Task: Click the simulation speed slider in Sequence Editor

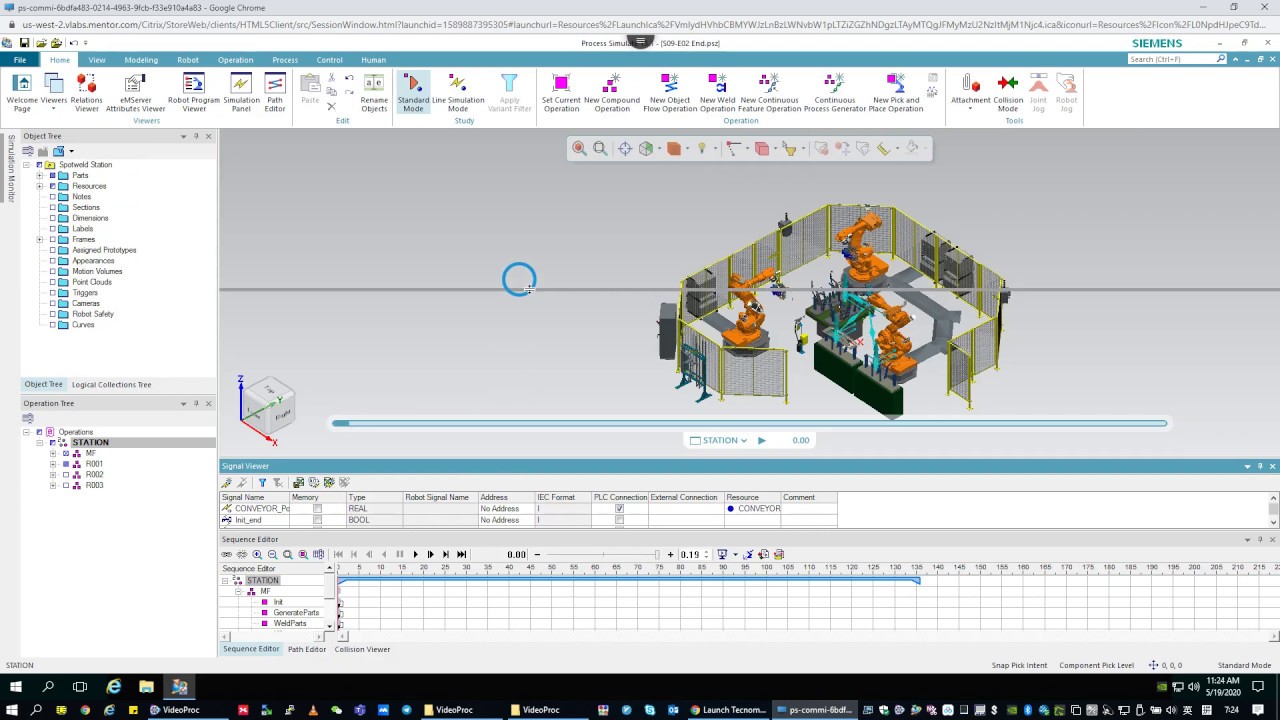Action: click(x=603, y=554)
